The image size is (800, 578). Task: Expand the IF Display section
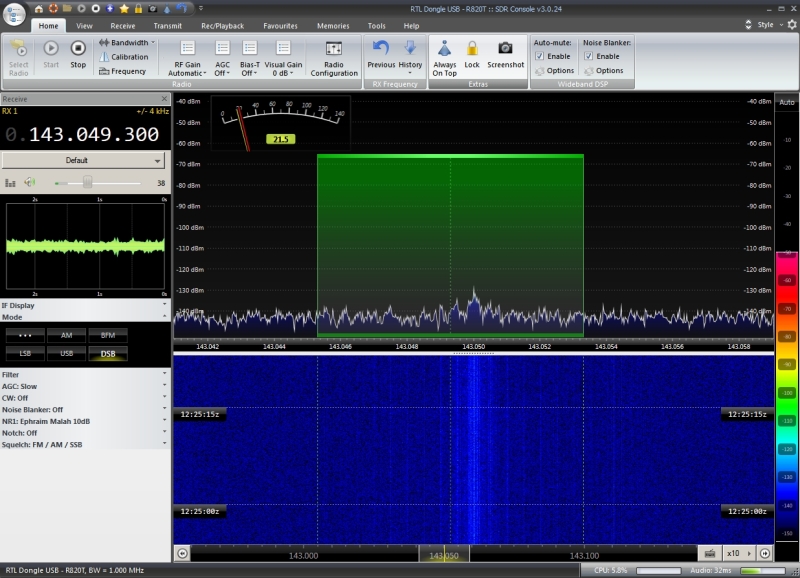(x=85, y=306)
